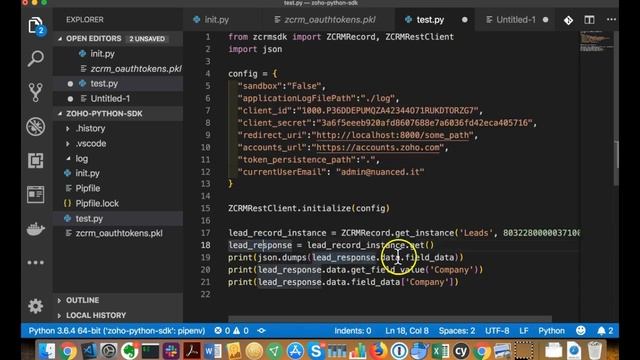Viewport: 640px width, 360px height.
Task: Open Slack from the dock
Action: (x=171, y=351)
